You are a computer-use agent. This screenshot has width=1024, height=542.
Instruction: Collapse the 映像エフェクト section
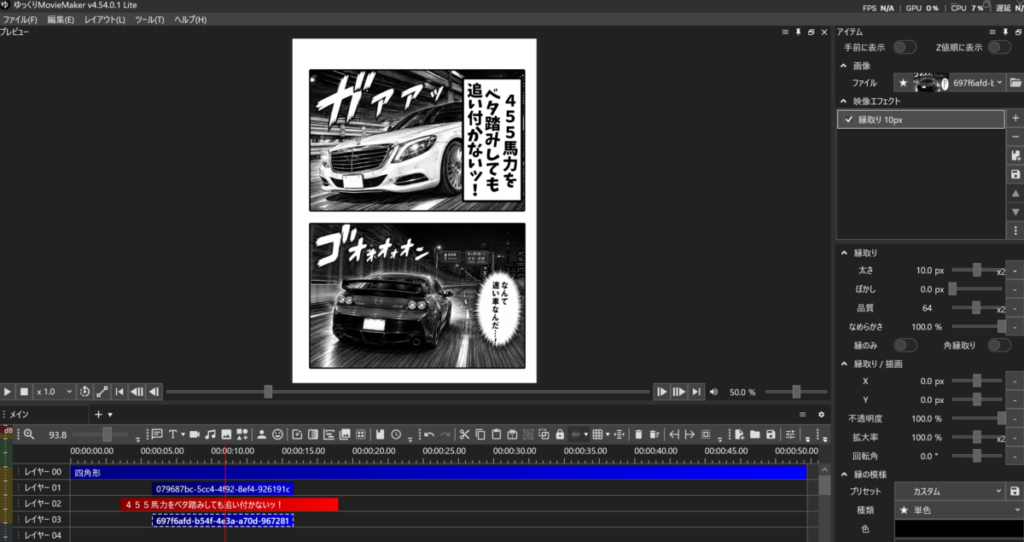click(843, 101)
